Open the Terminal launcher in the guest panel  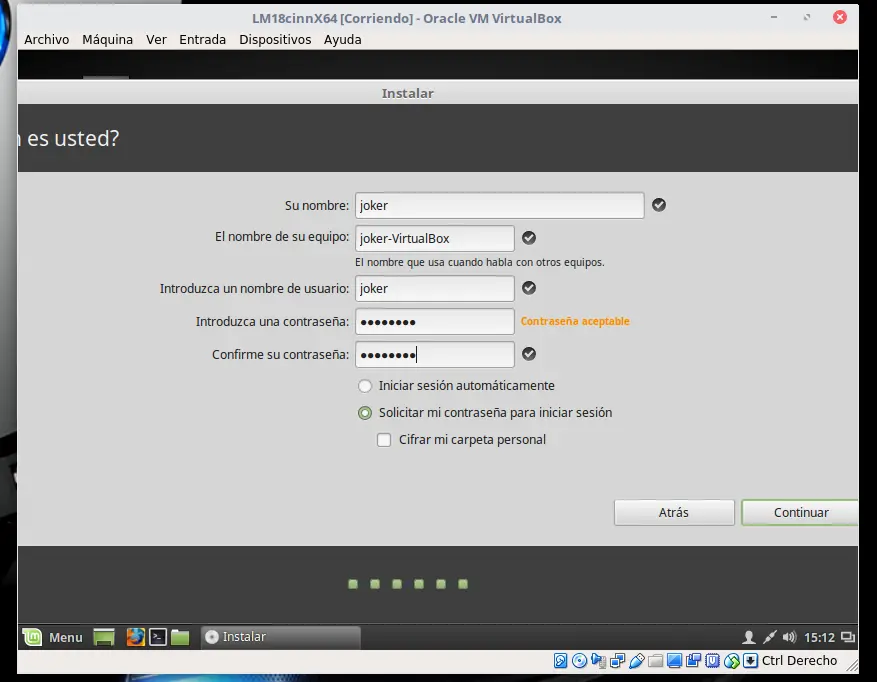click(158, 637)
